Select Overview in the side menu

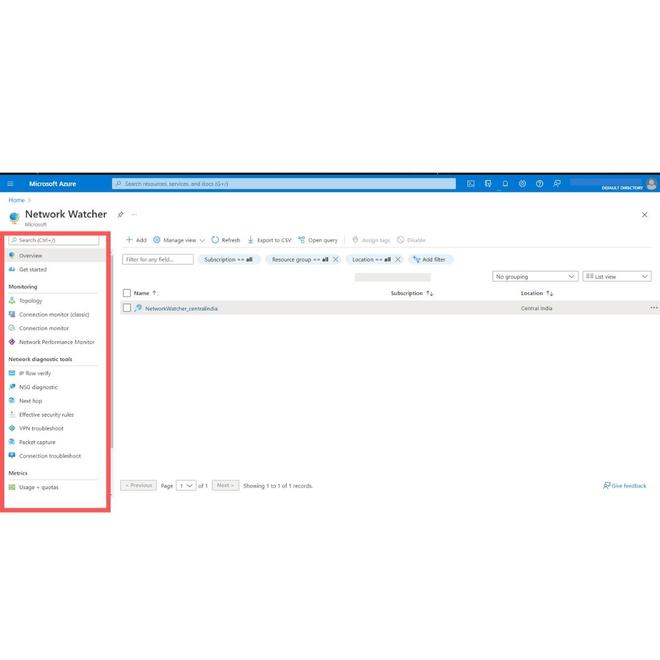click(x=56, y=255)
